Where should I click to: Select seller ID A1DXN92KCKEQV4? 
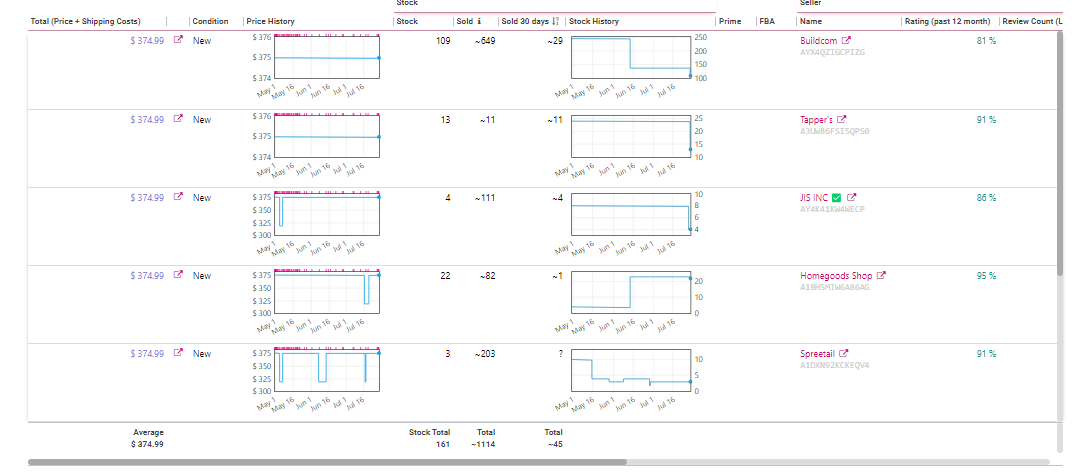834,365
